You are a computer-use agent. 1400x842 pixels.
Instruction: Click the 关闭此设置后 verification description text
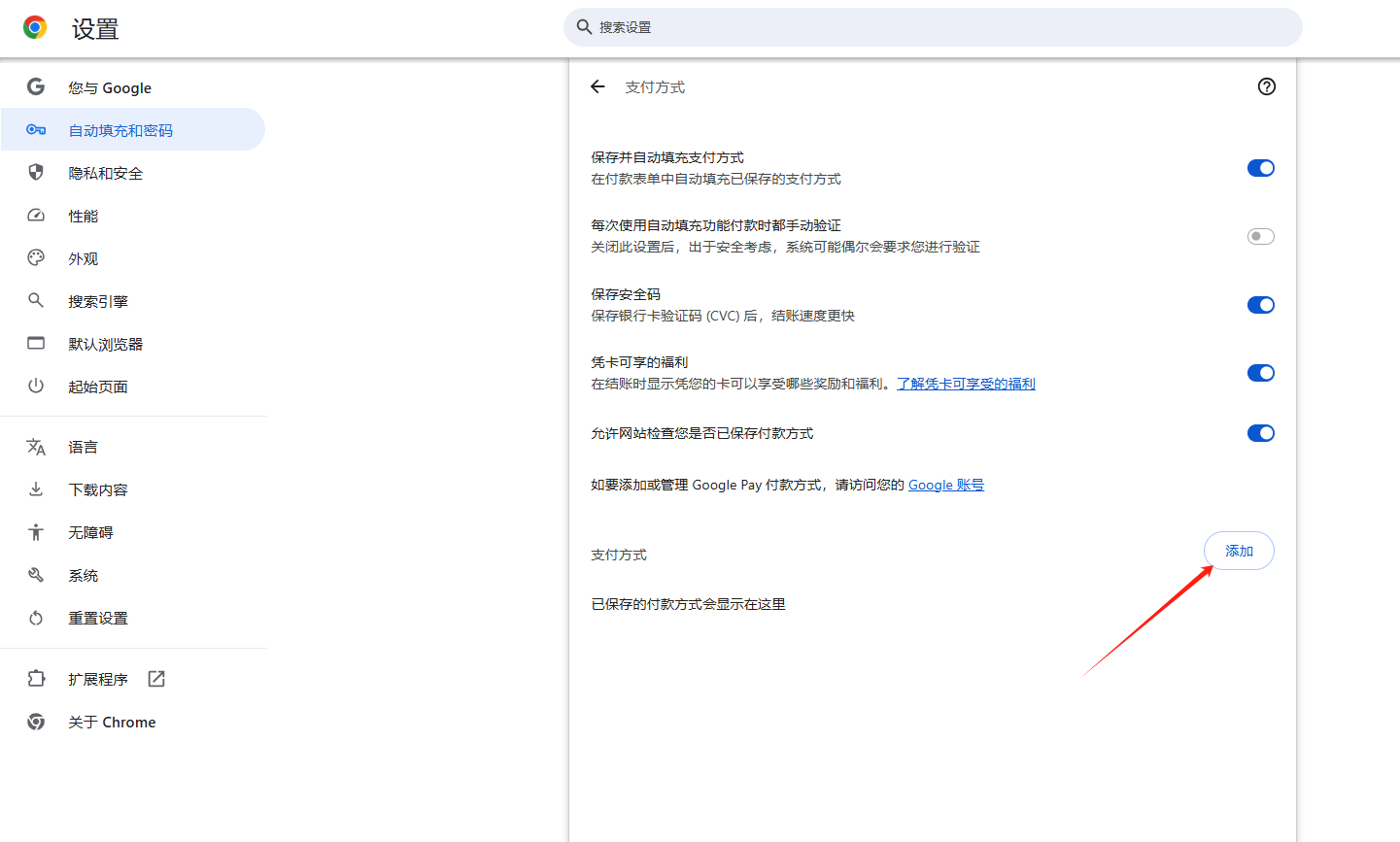[785, 247]
